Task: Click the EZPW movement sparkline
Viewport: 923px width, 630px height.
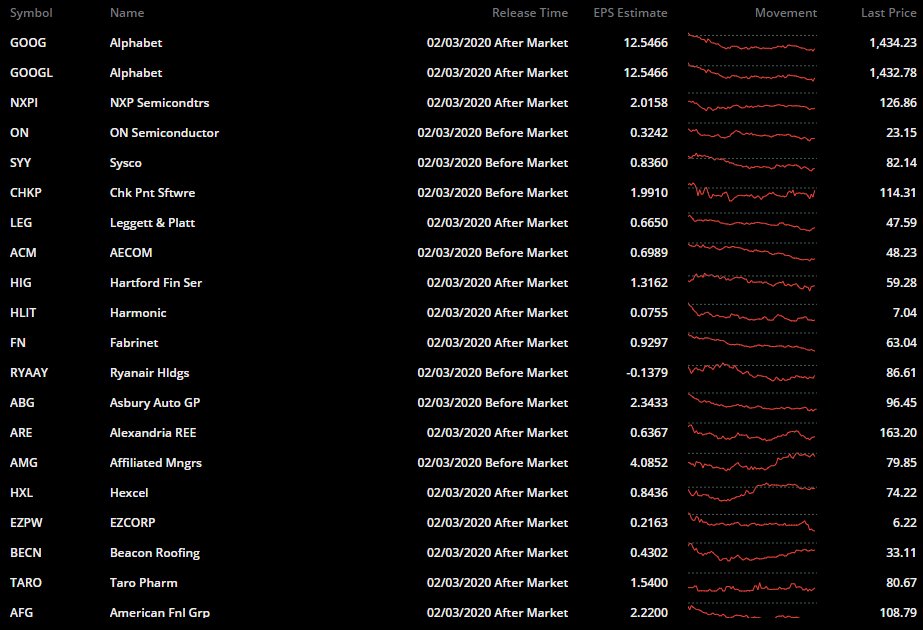Action: tap(752, 523)
